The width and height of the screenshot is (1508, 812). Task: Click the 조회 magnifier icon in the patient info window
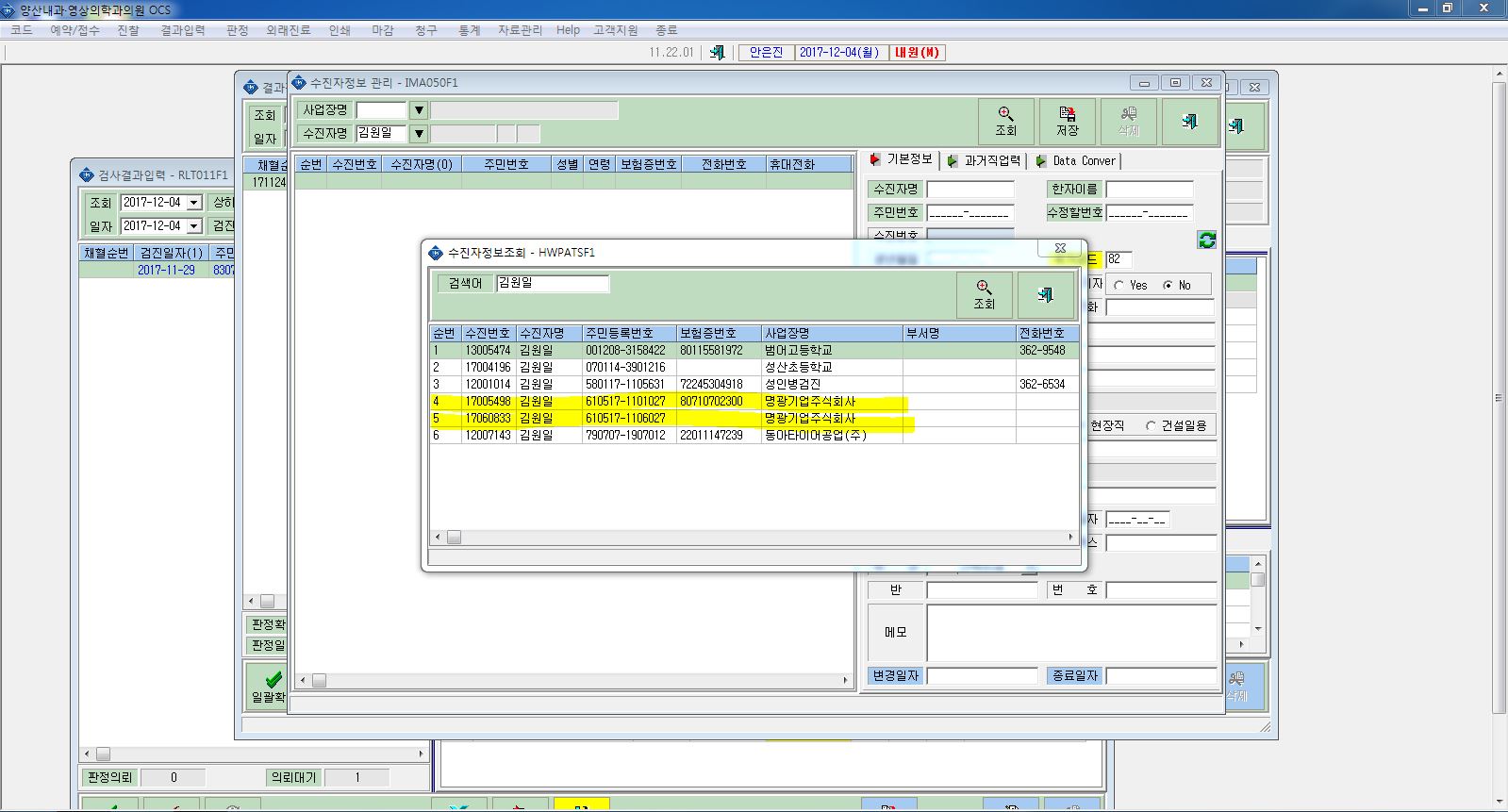[1006, 122]
